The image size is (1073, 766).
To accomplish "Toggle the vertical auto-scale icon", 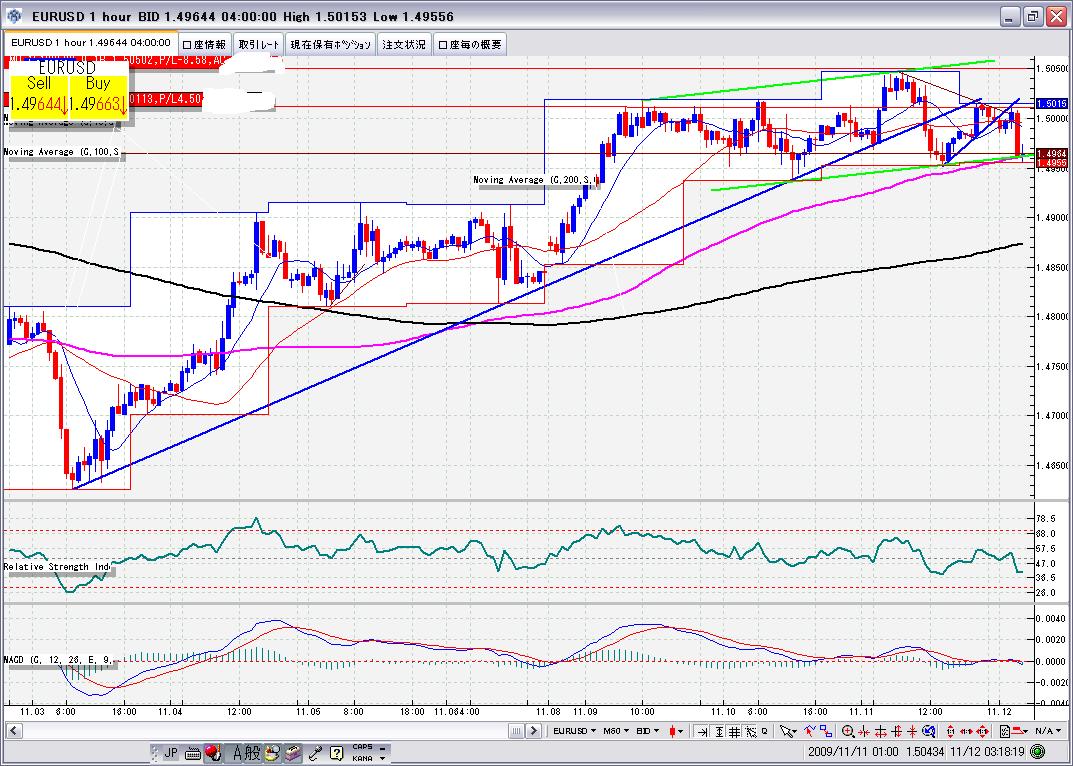I will click(719, 731).
